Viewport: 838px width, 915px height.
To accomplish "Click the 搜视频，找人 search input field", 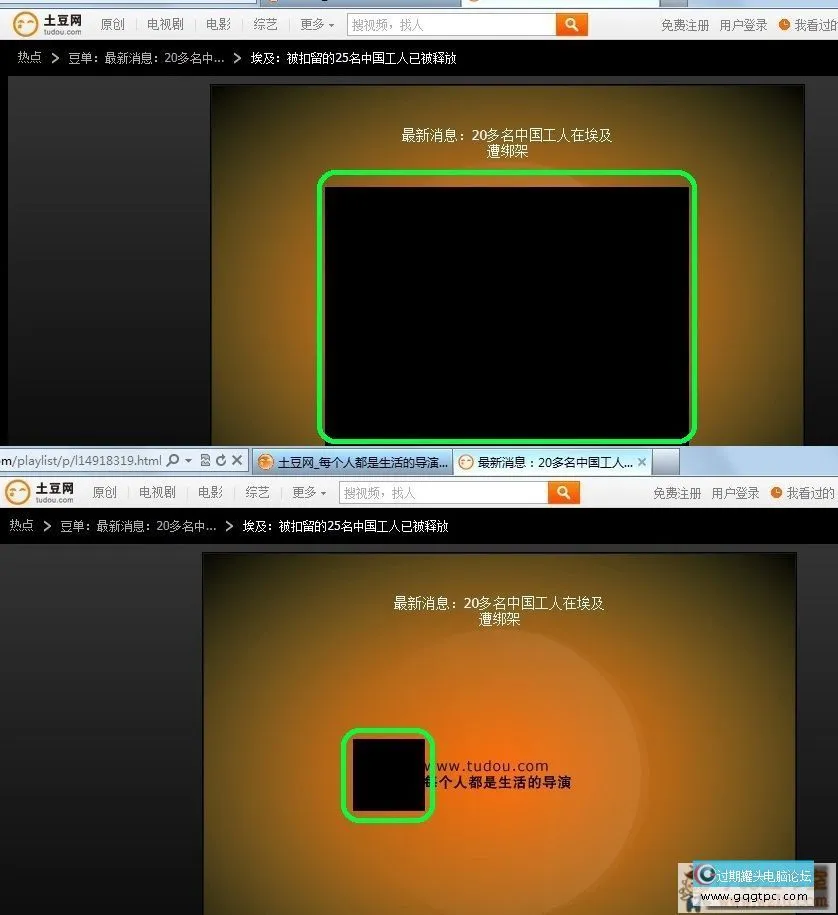I will tap(450, 23).
